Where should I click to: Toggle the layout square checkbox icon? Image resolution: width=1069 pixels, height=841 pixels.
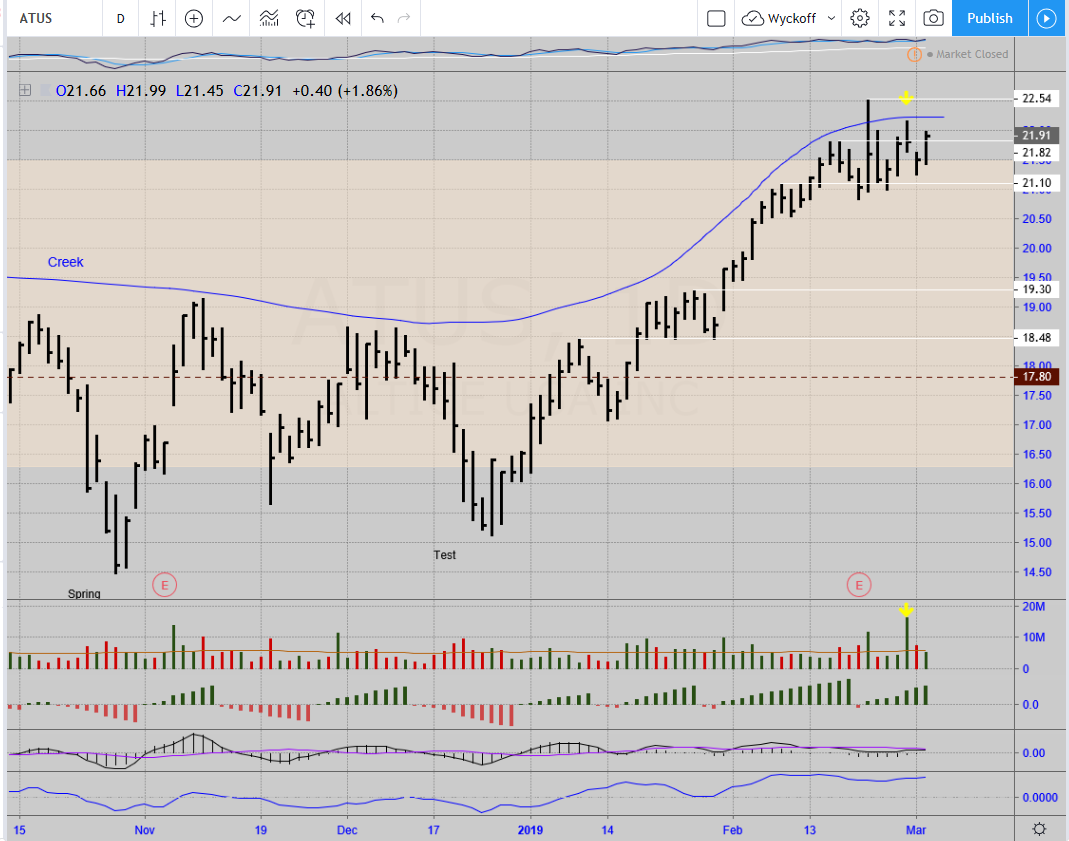click(x=715, y=18)
